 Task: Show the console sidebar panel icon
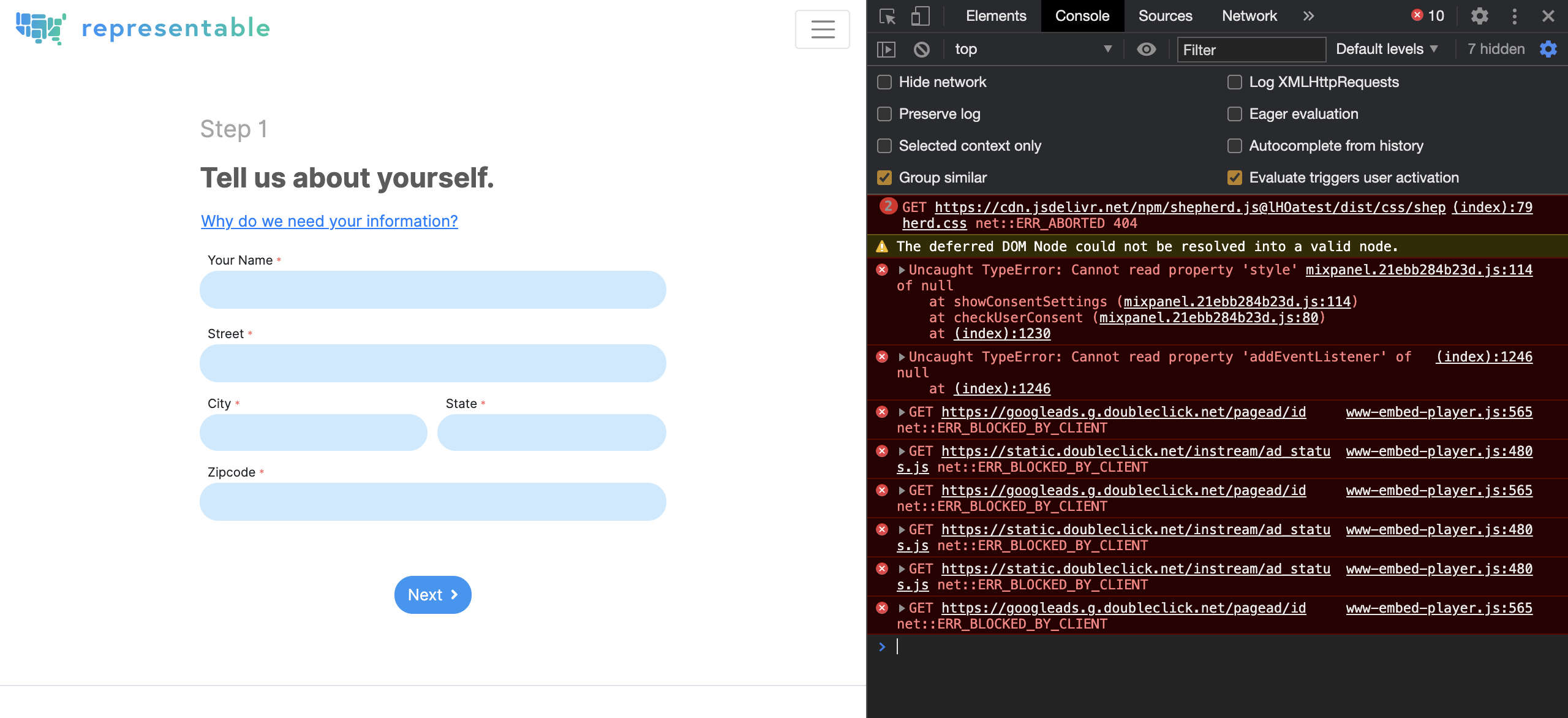[x=886, y=49]
